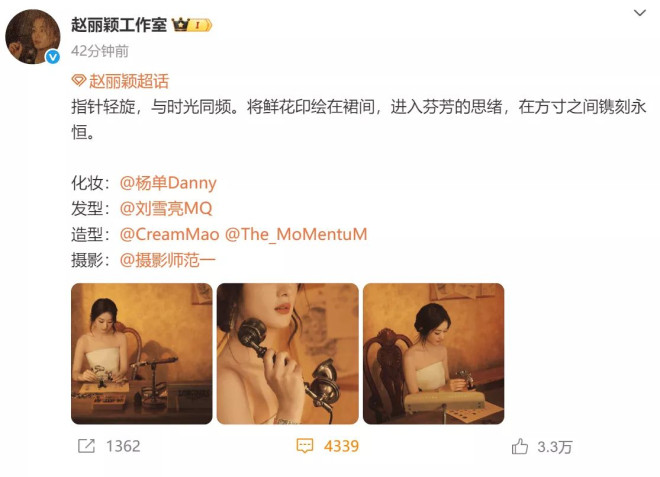Click the comment bubble icon
Screen dimensions: 660x477
tap(305, 446)
